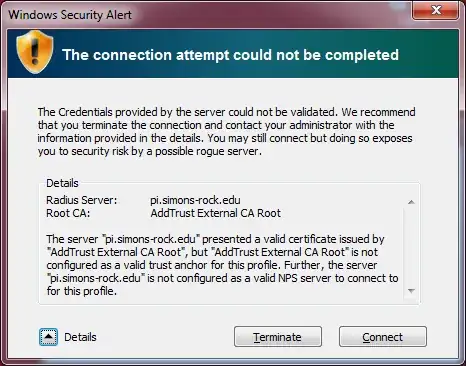Click the Windows Security Alert title text
The image size is (466, 366).
(x=70, y=15)
